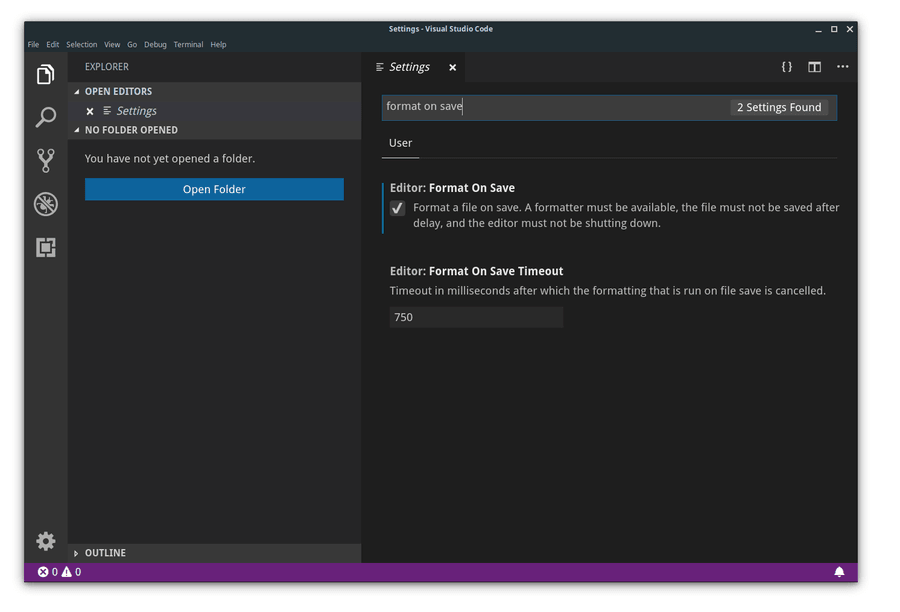This screenshot has width=900, height=612.
Task: Close Settings from the Open Editors list
Action: coord(89,110)
